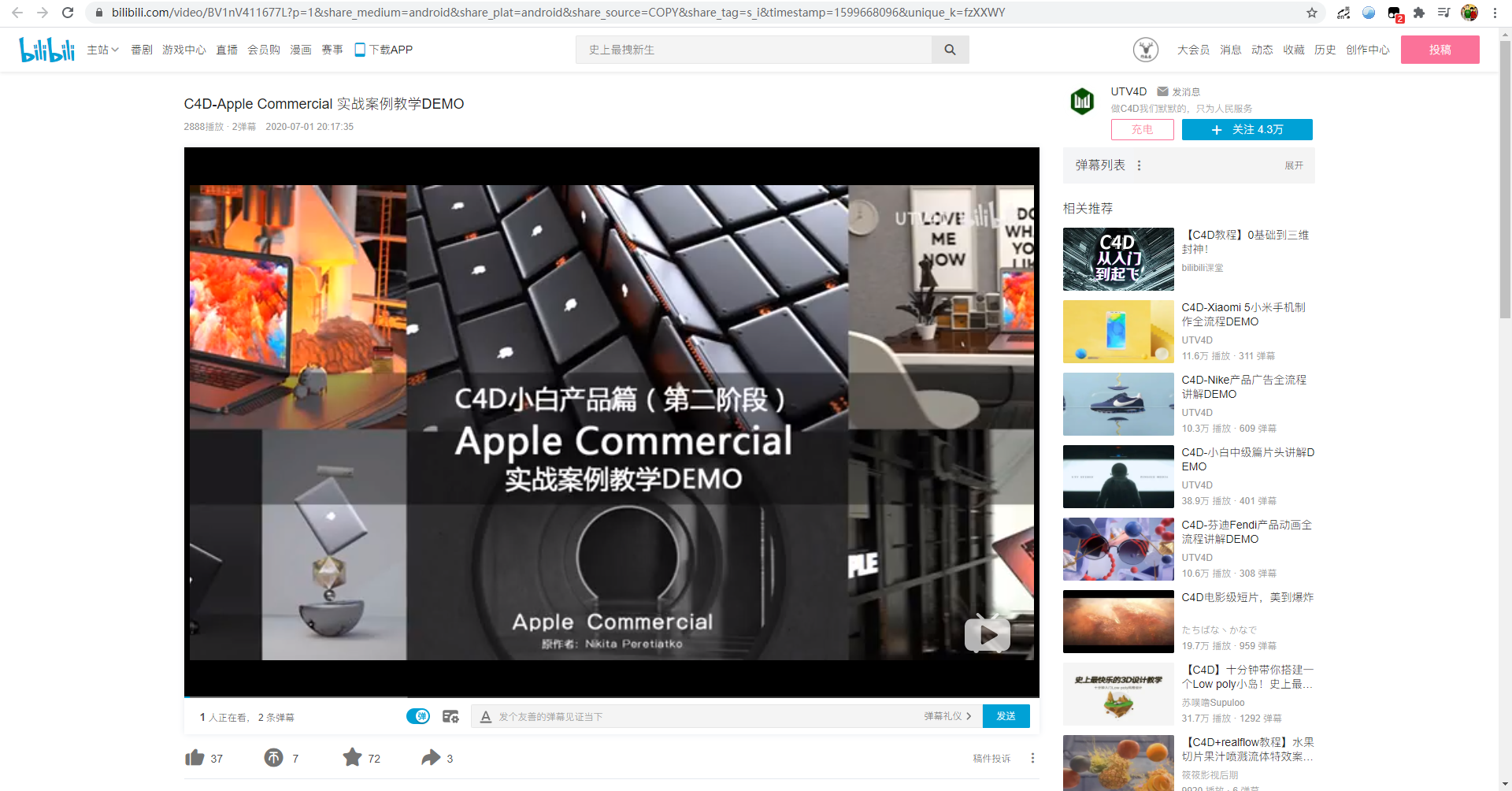Open the danmaku settings icon
This screenshot has width=1512, height=791.
[x=450, y=716]
